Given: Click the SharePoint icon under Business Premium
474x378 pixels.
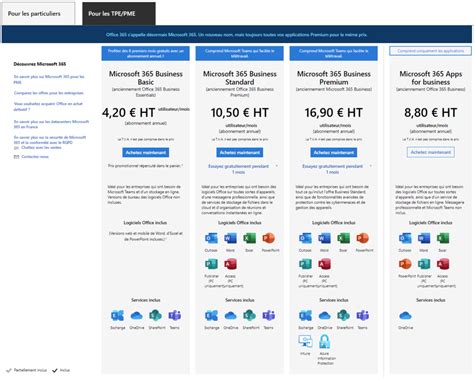Looking at the screenshot, I should (x=343, y=315).
